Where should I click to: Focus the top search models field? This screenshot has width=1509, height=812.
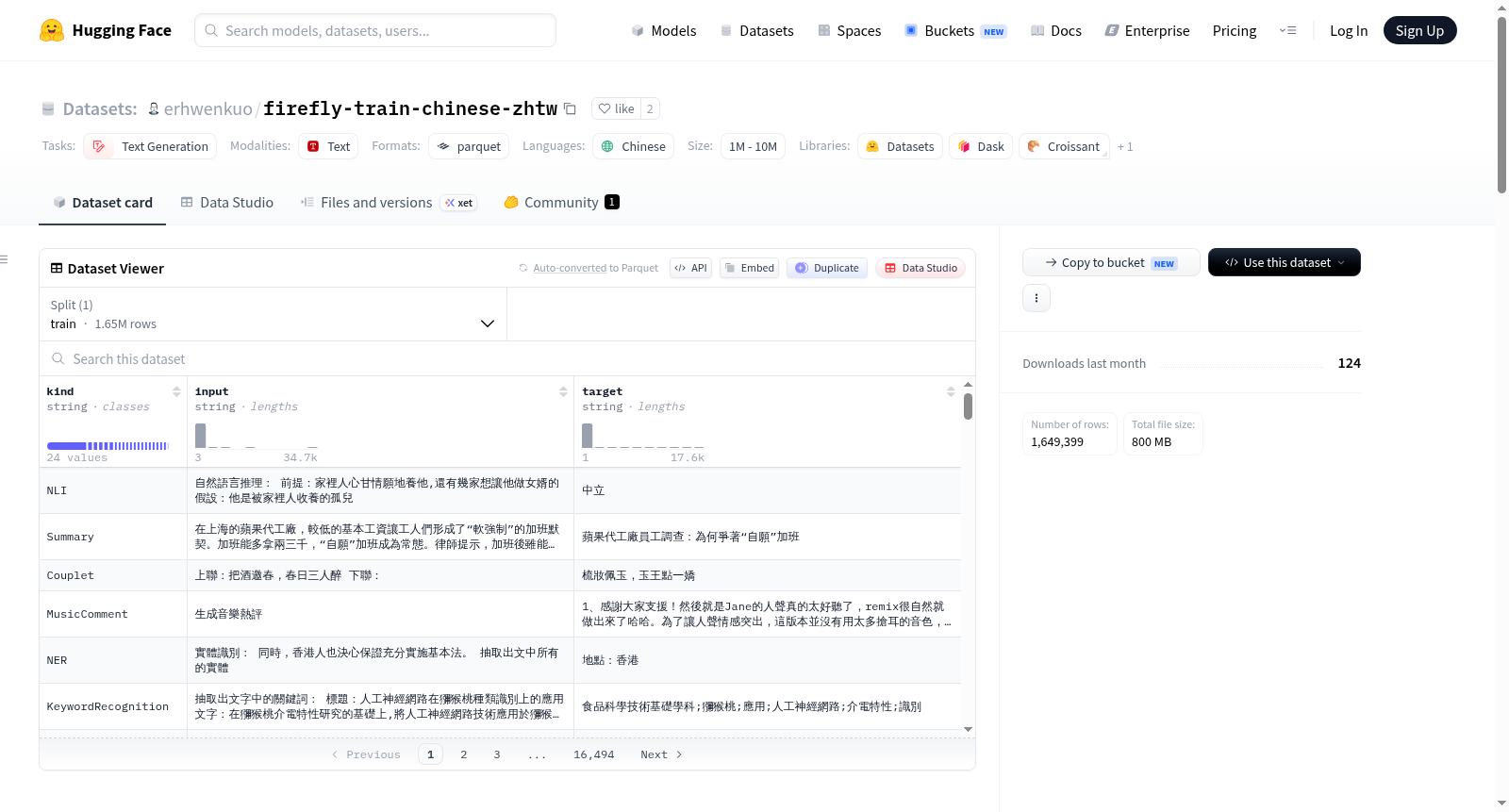click(x=375, y=30)
